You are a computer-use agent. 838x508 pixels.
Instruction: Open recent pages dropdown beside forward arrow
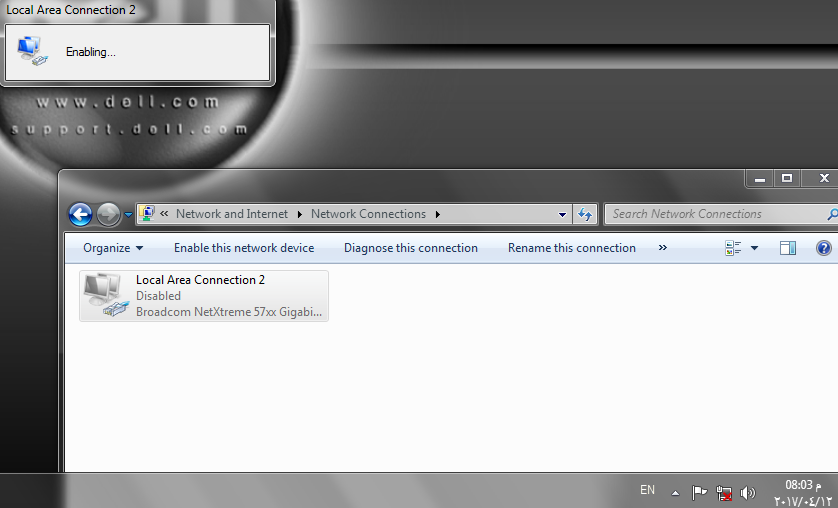[x=128, y=215]
